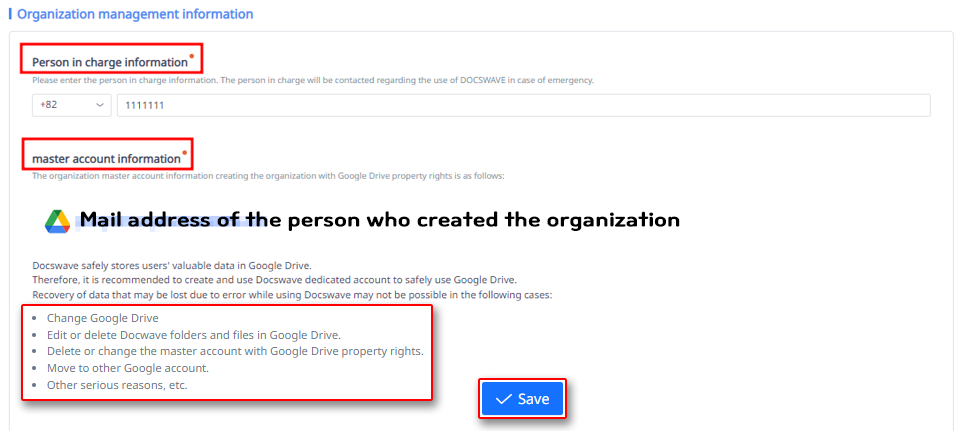The width and height of the screenshot is (960, 431).
Task: Click the Recovery of data warning sentence
Action: [292, 295]
